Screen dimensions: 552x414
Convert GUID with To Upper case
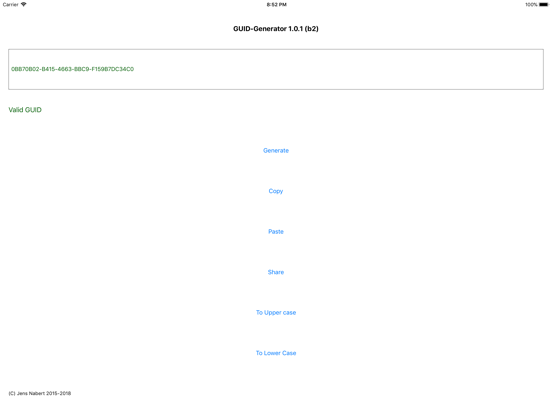(276, 312)
